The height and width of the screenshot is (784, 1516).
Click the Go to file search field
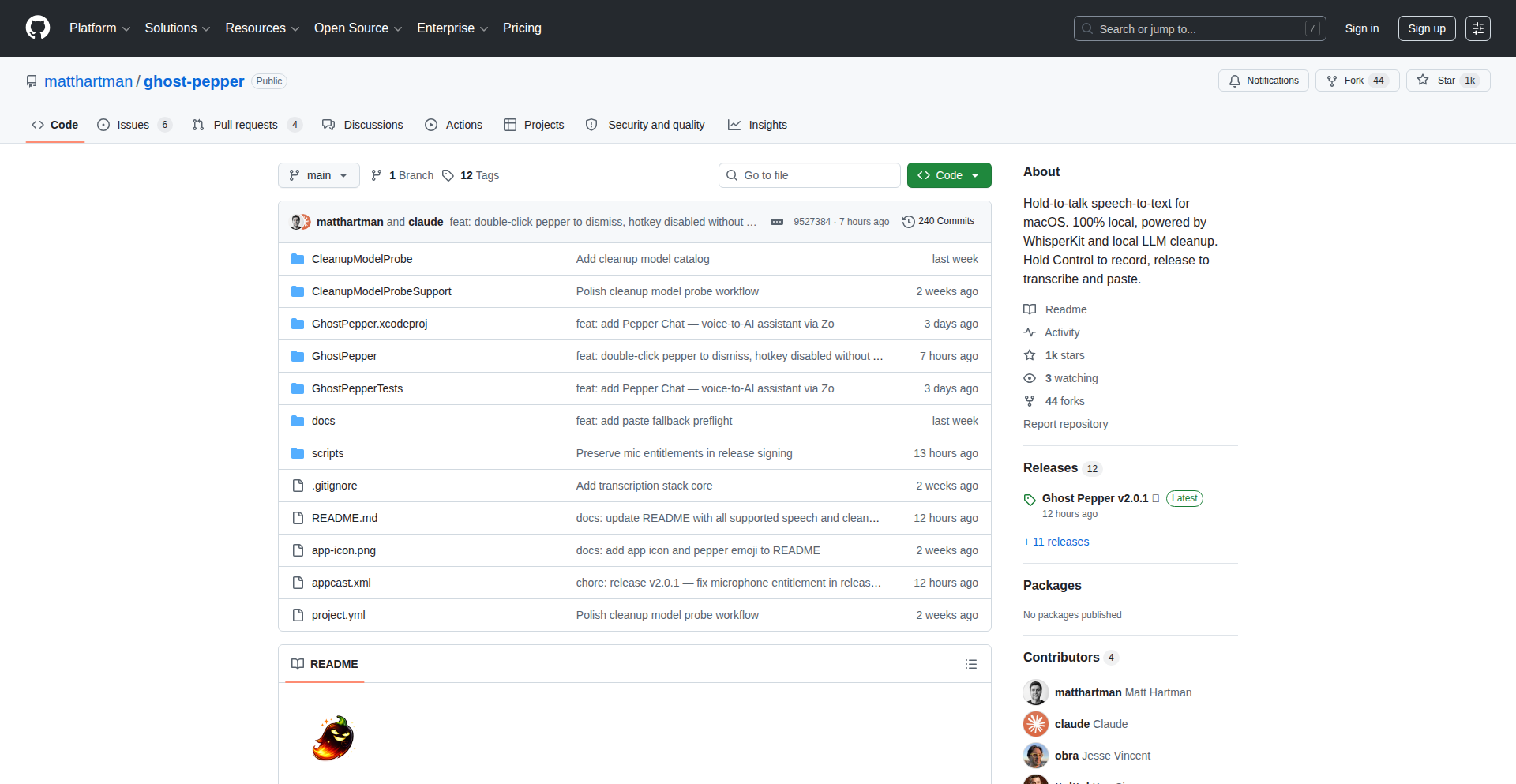pyautogui.click(x=809, y=175)
